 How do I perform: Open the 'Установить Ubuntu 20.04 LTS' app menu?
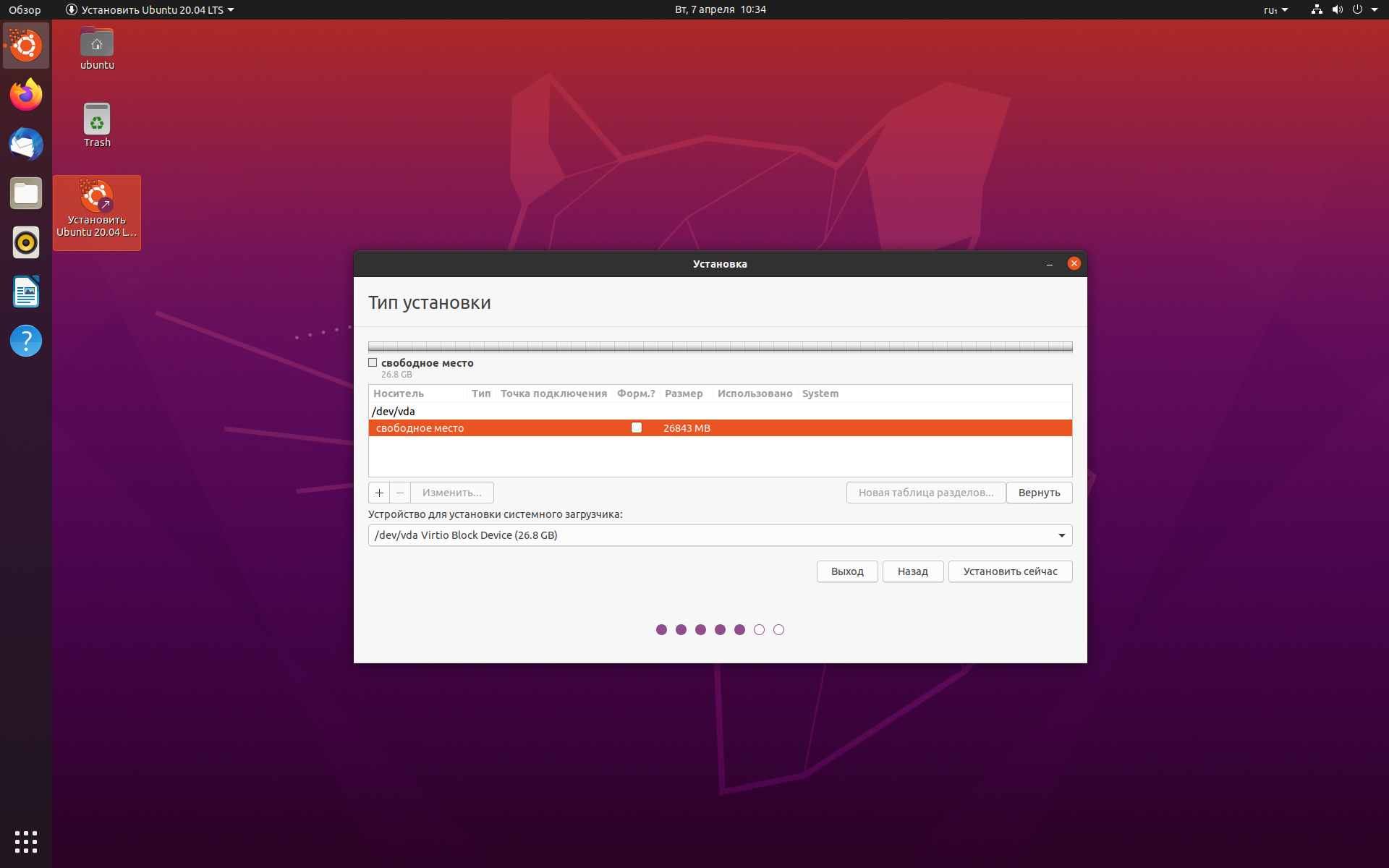150,10
